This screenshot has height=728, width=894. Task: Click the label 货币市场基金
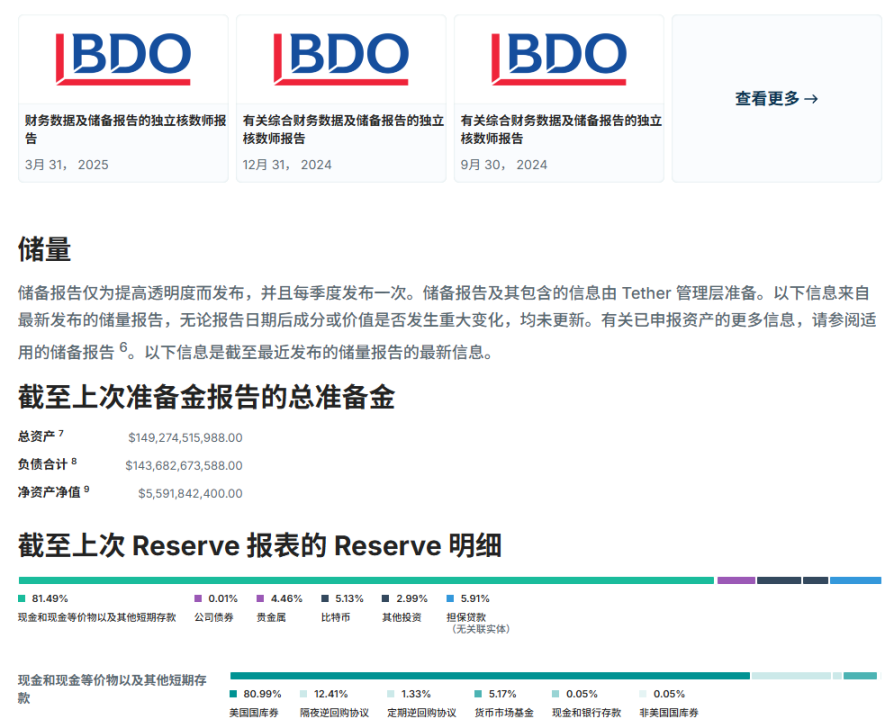pos(504,713)
